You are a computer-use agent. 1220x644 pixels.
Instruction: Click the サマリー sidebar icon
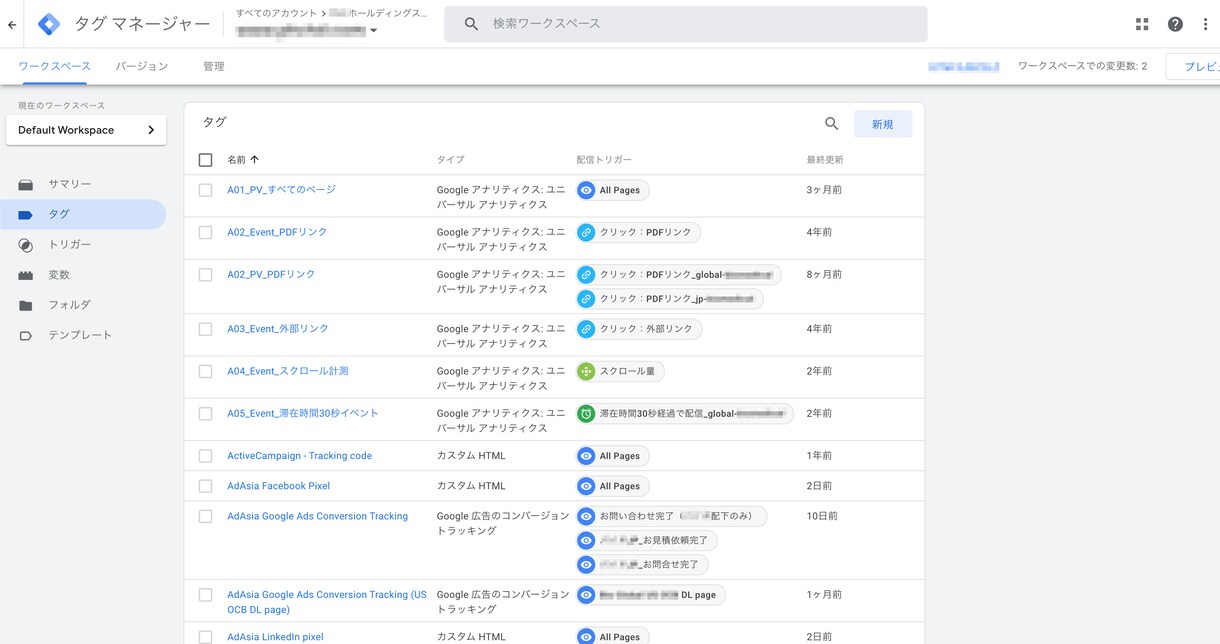tap(26, 185)
